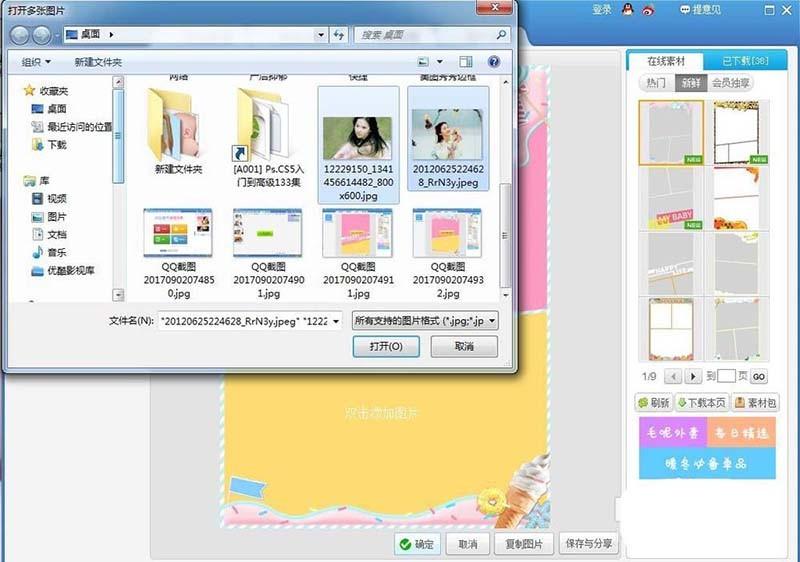Screen dimensions: 800x562
Task: Select 新建文件夹 folder in file list
Action: (x=178, y=132)
